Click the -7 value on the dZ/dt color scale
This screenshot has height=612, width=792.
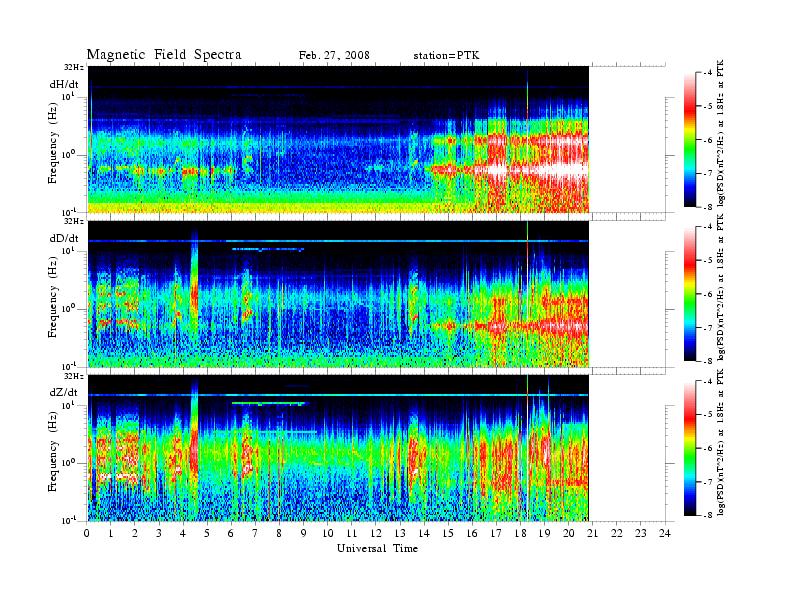pyautogui.click(x=708, y=482)
